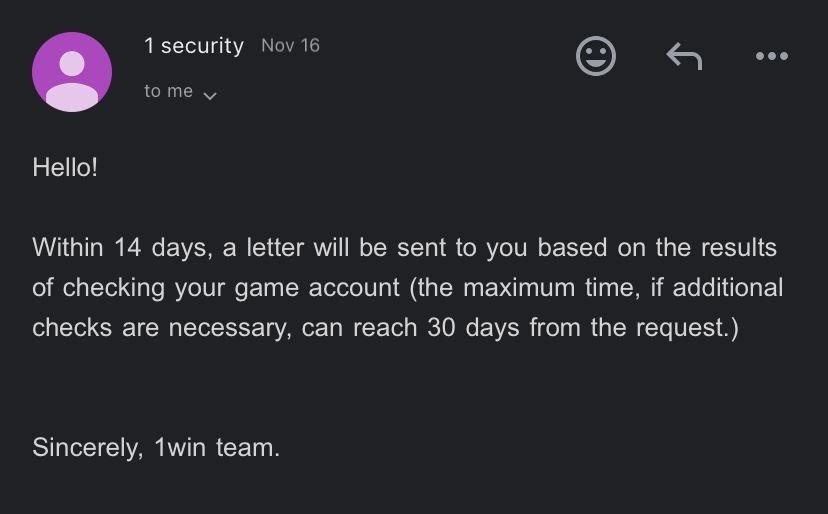Reply using the curved arrow icon
Image resolution: width=828 pixels, height=514 pixels.
click(x=684, y=57)
